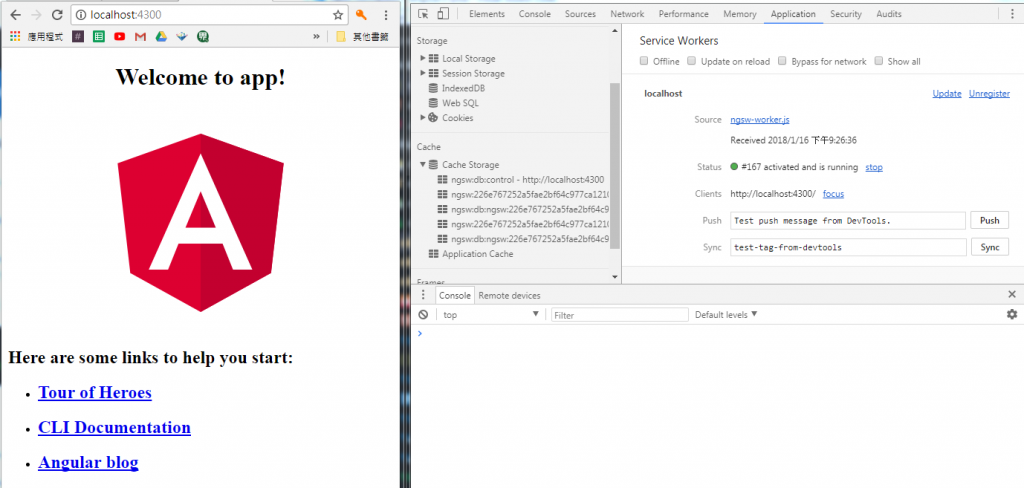Open the CLI Documentation link
The height and width of the screenshot is (488, 1024).
[x=114, y=428]
